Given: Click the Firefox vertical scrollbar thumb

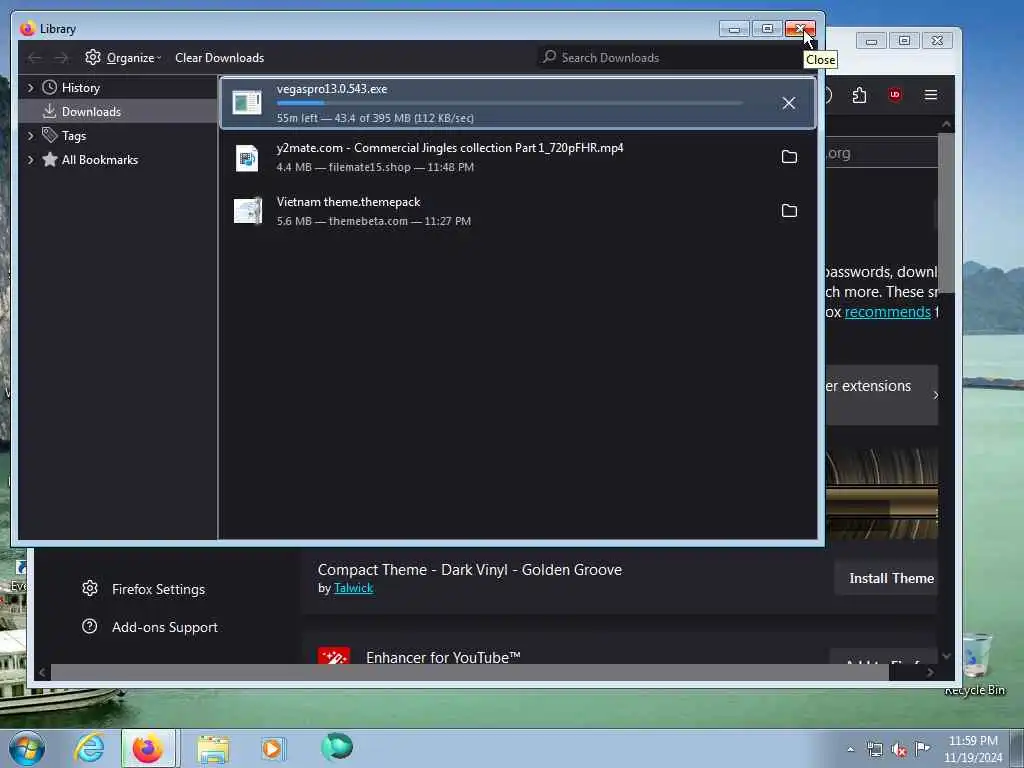Looking at the screenshot, I should [946, 214].
